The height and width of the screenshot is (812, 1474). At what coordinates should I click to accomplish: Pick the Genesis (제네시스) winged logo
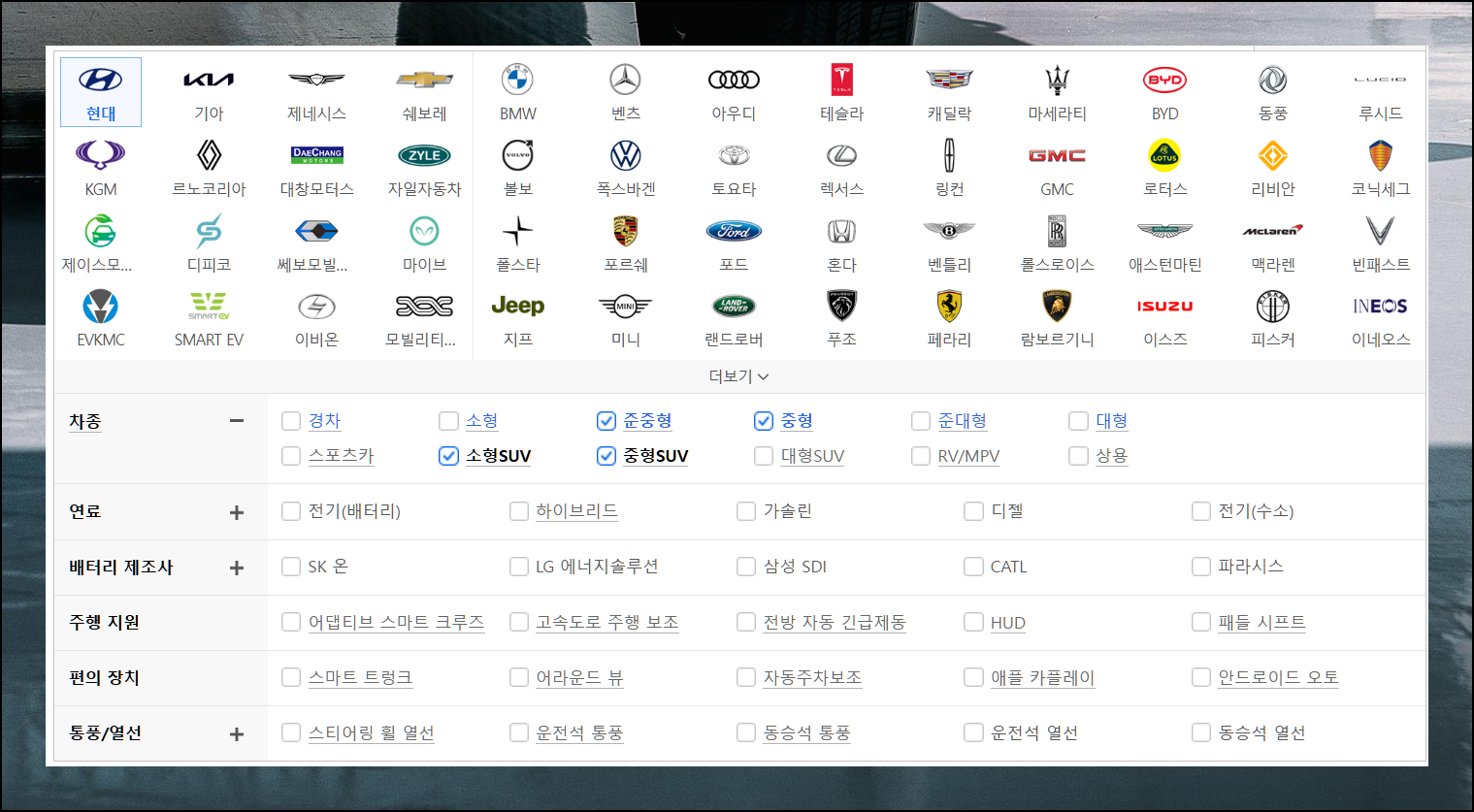coord(316,80)
